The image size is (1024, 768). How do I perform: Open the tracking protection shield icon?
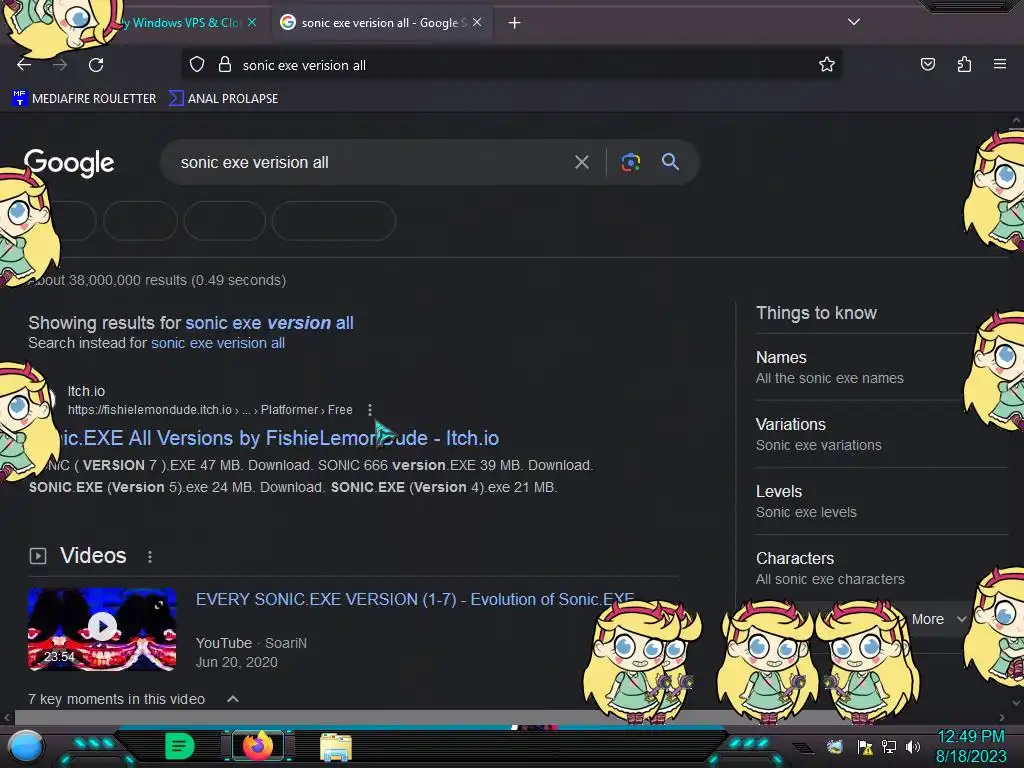click(x=197, y=65)
